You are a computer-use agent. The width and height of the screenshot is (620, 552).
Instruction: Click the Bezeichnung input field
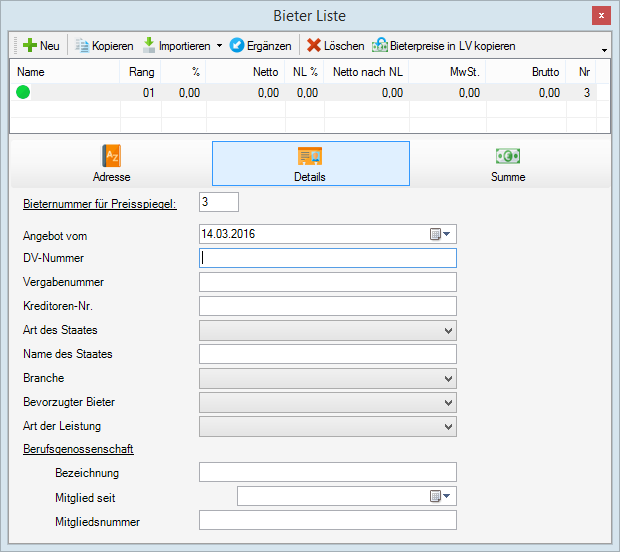pyautogui.click(x=328, y=472)
